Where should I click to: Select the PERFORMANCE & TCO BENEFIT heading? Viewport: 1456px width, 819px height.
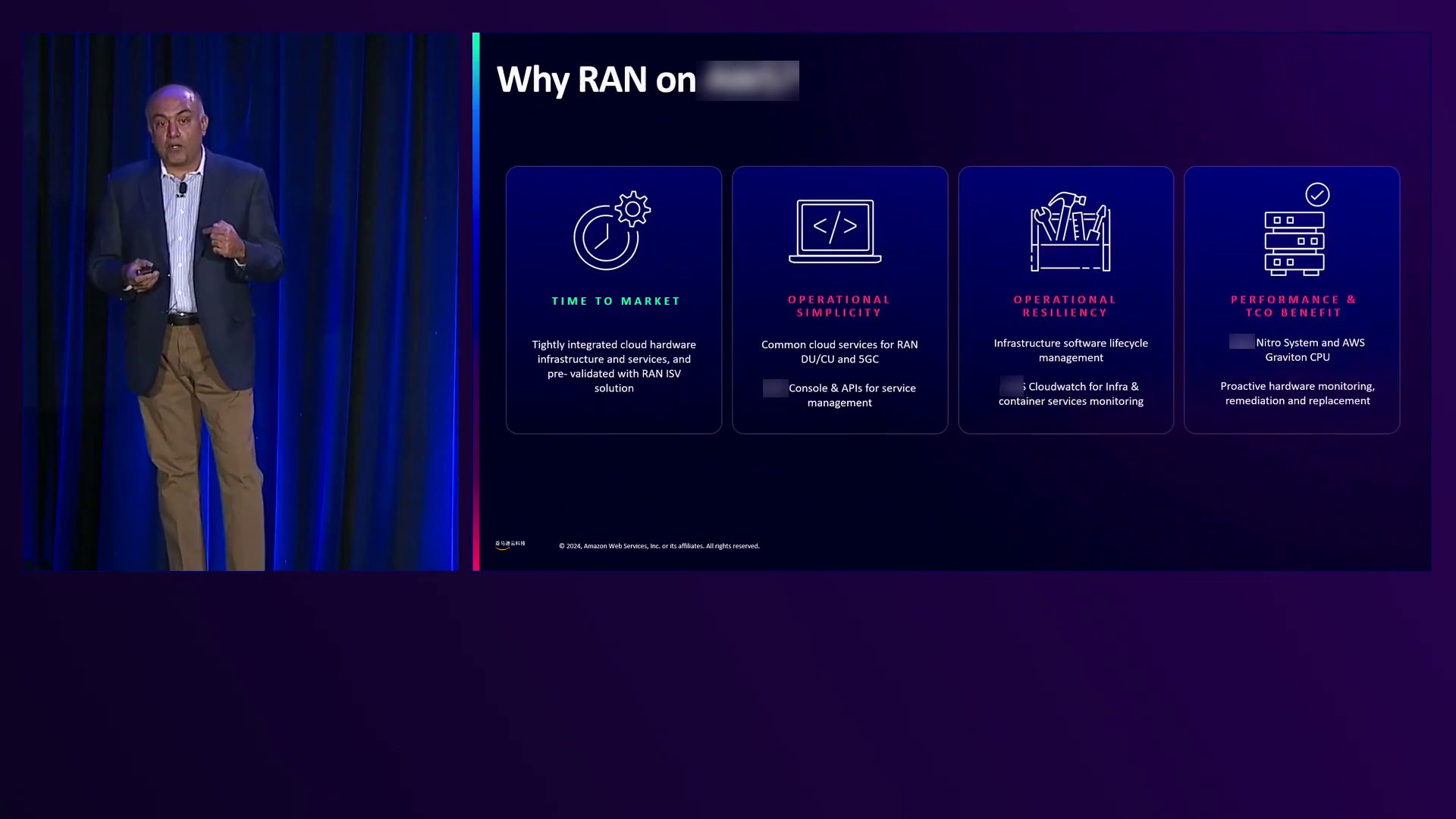pos(1293,306)
